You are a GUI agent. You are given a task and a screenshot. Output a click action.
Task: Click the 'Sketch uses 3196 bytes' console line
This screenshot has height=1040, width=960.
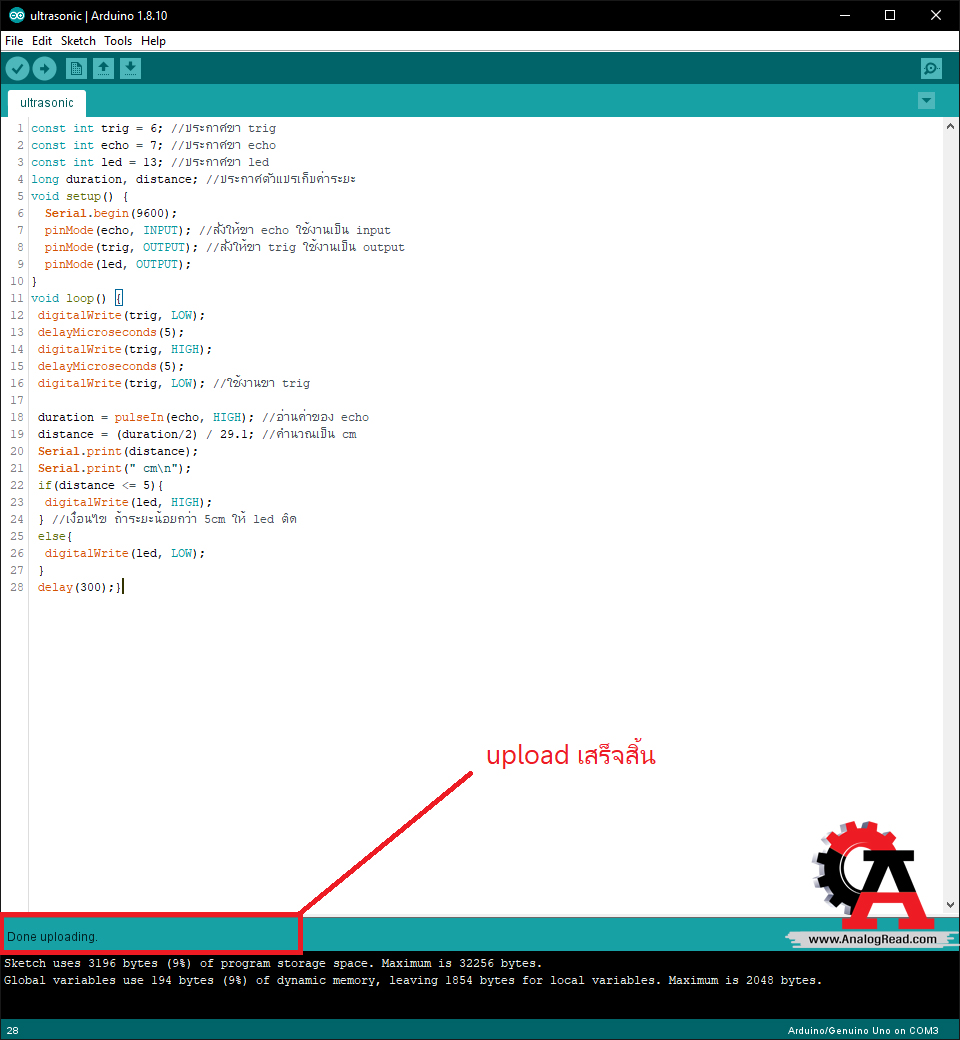[x=273, y=963]
